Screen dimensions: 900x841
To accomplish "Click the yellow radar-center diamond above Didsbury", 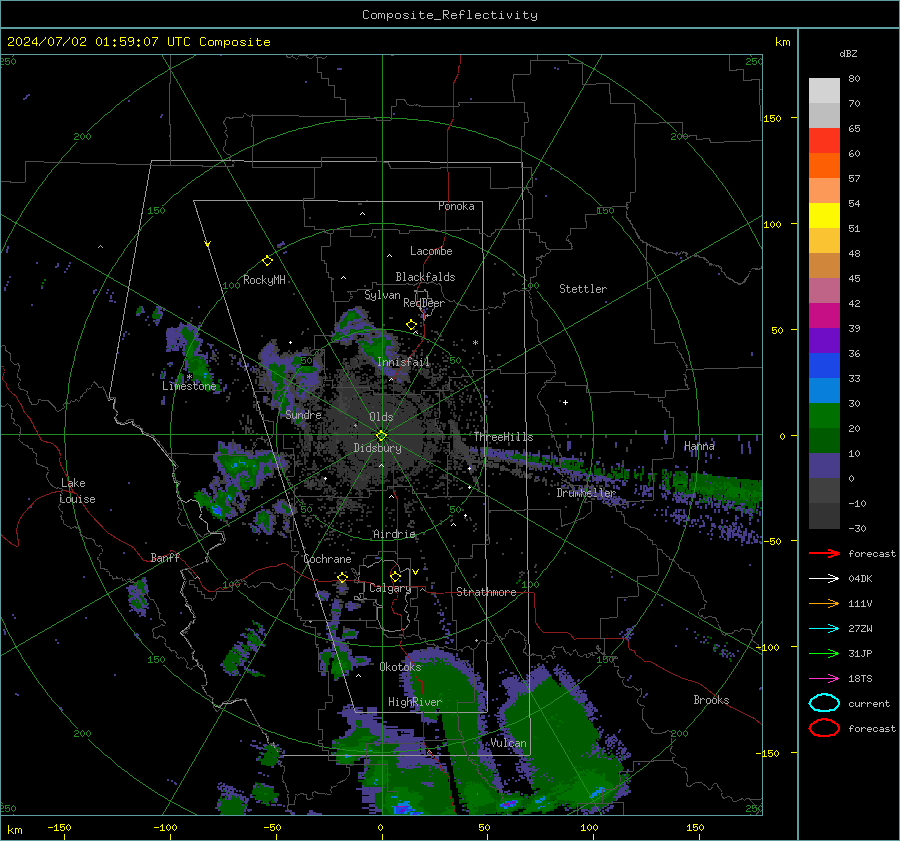I will pyautogui.click(x=381, y=436).
